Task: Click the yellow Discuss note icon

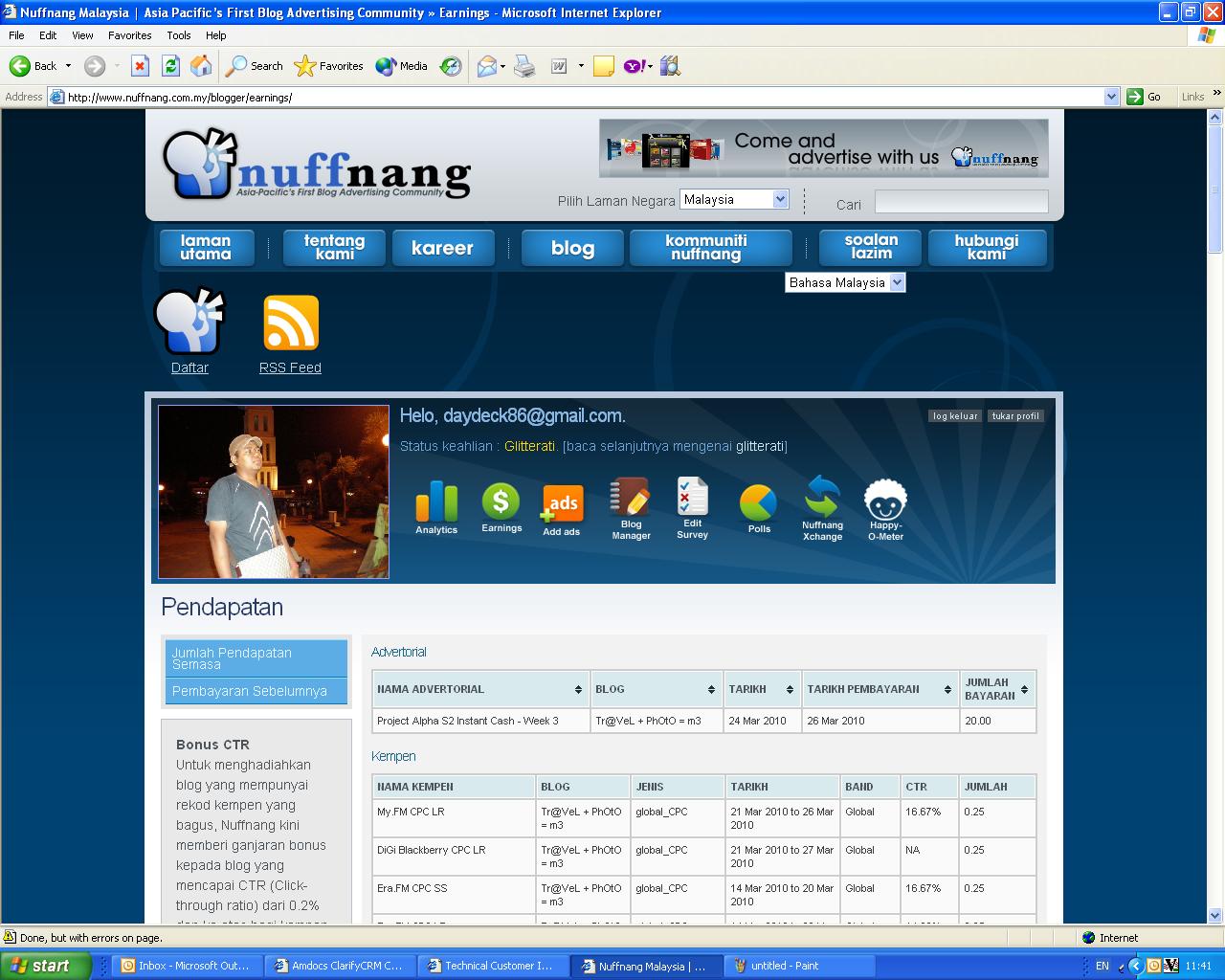Action: pos(604,66)
